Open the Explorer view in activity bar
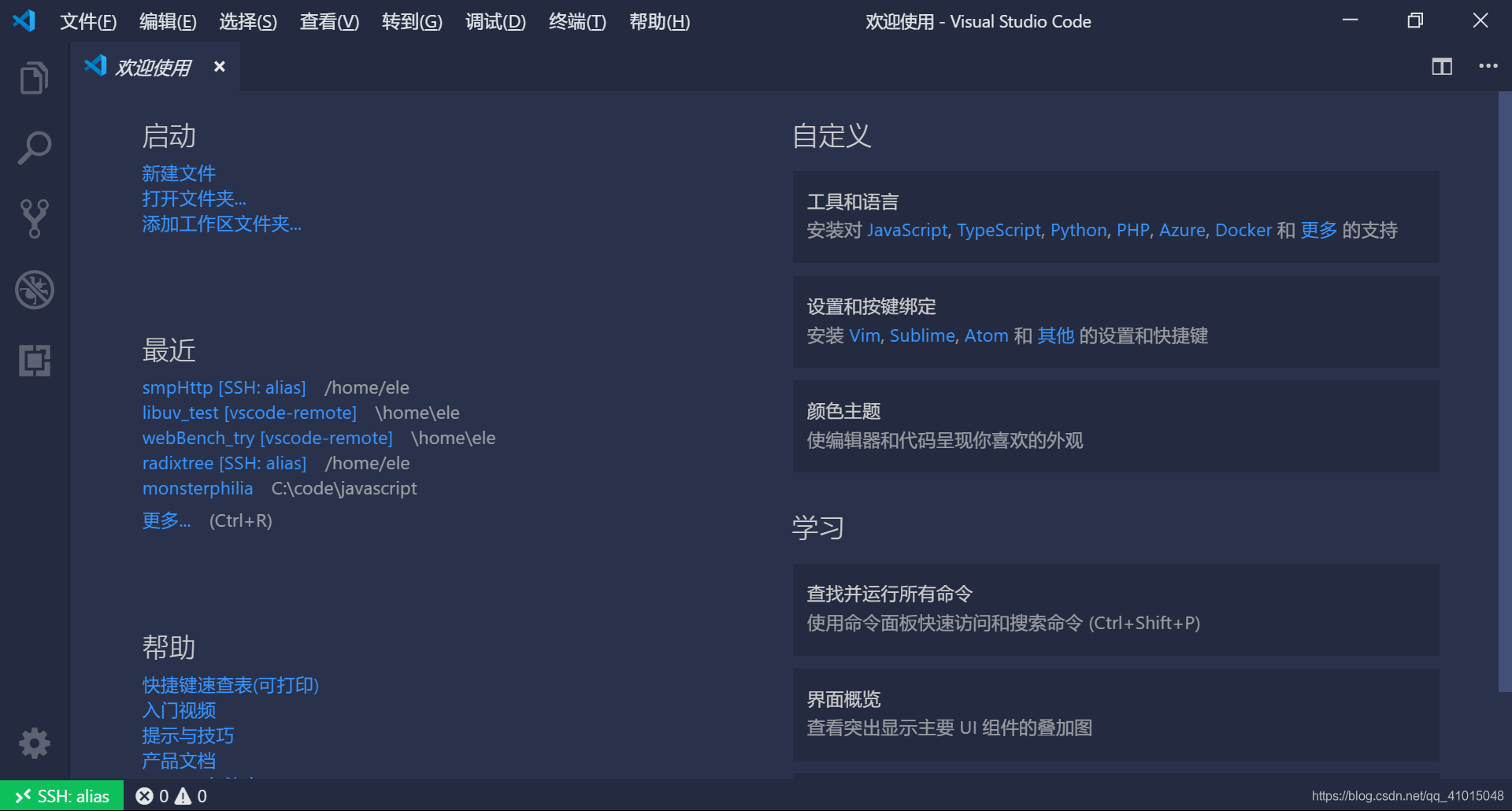The width and height of the screenshot is (1512, 811). point(35,77)
